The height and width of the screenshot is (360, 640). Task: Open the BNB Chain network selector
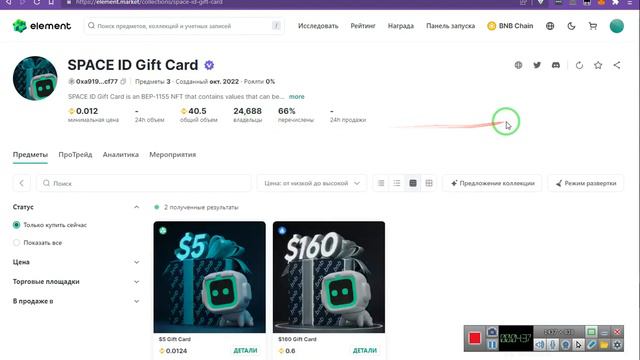[x=510, y=26]
